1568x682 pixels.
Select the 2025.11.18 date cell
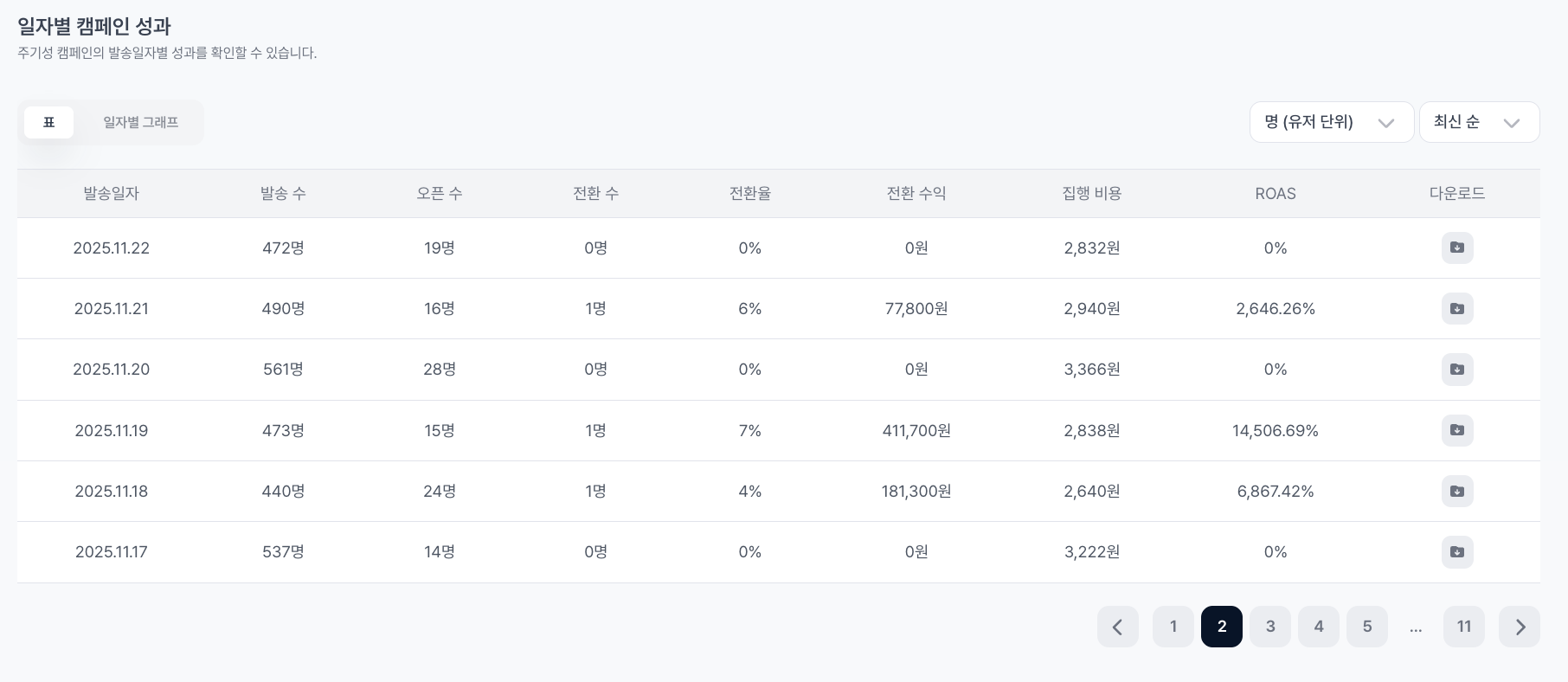click(x=111, y=492)
